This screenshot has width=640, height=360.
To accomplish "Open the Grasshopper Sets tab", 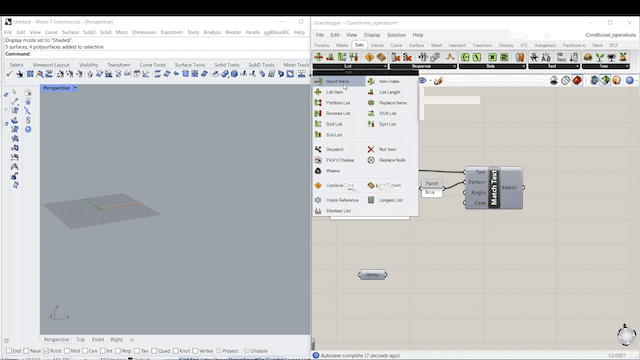I will click(x=359, y=45).
